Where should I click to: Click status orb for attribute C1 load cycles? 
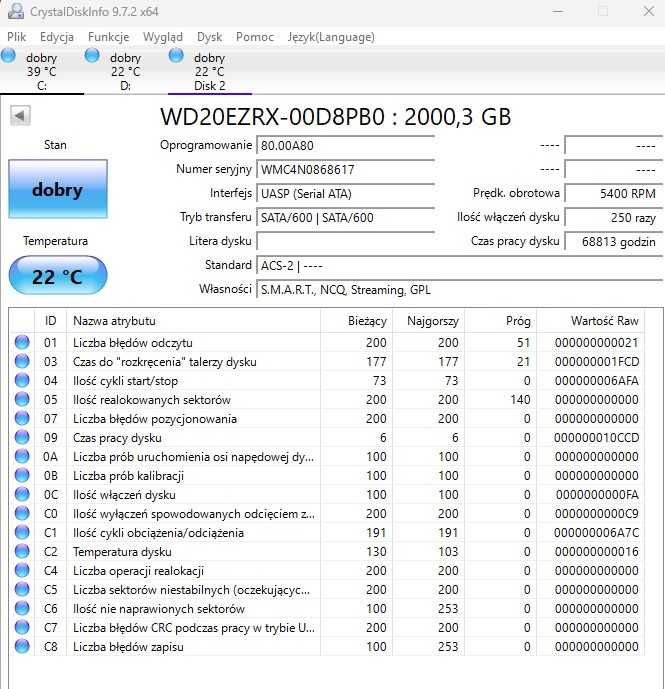[x=22, y=532]
